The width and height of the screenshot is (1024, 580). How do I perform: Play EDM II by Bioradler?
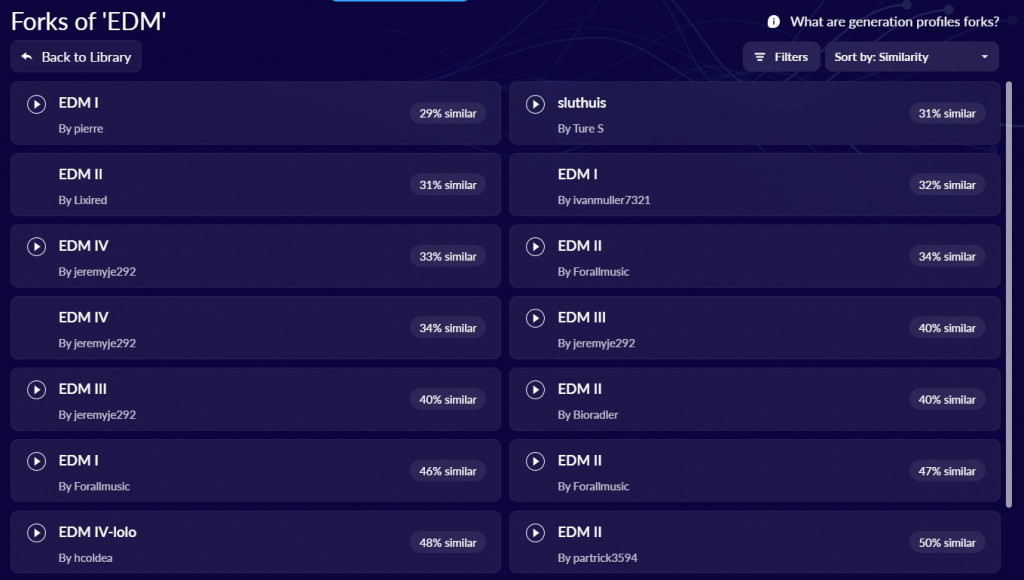(x=535, y=390)
